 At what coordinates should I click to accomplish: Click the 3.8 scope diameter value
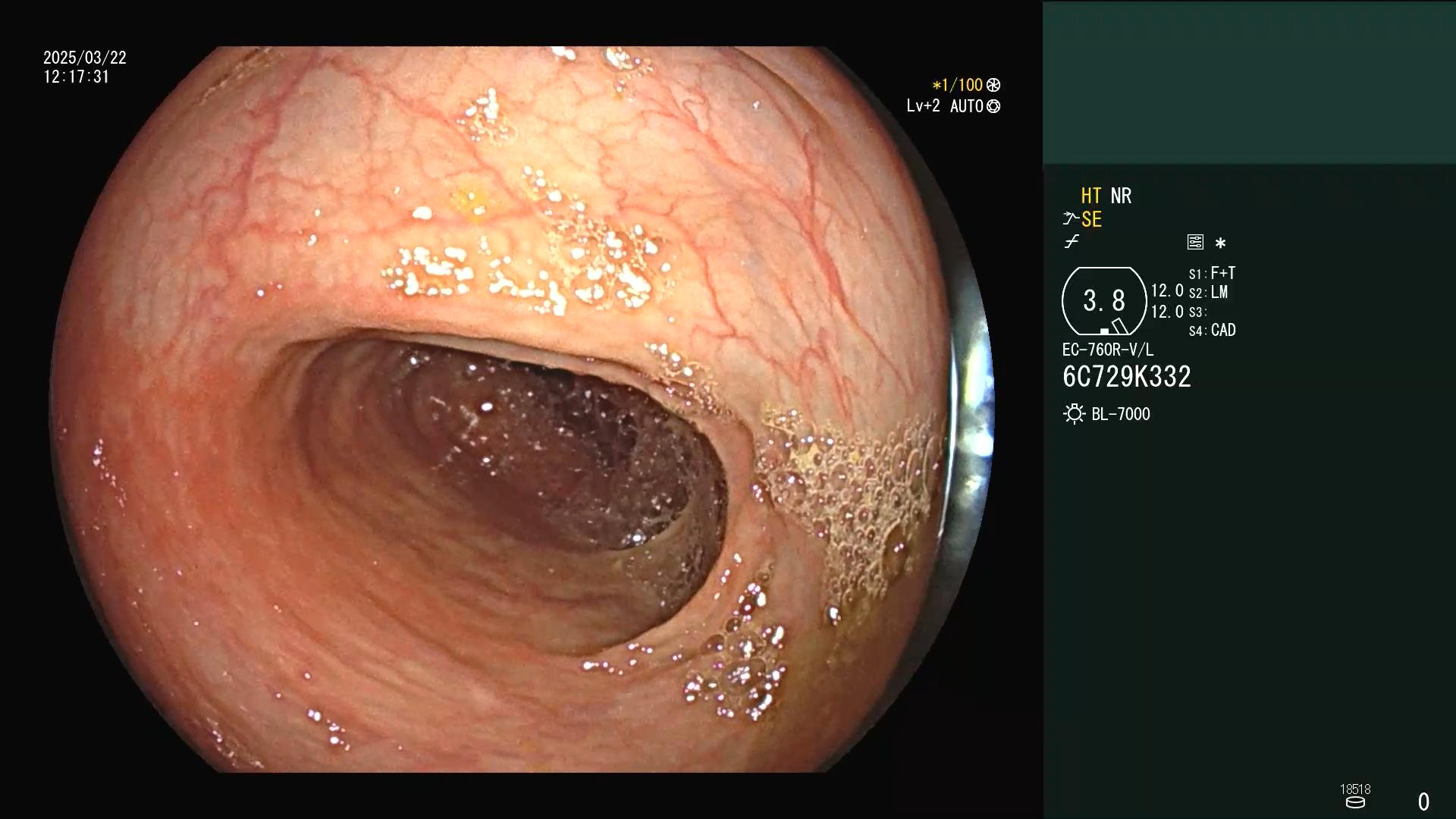(1104, 301)
